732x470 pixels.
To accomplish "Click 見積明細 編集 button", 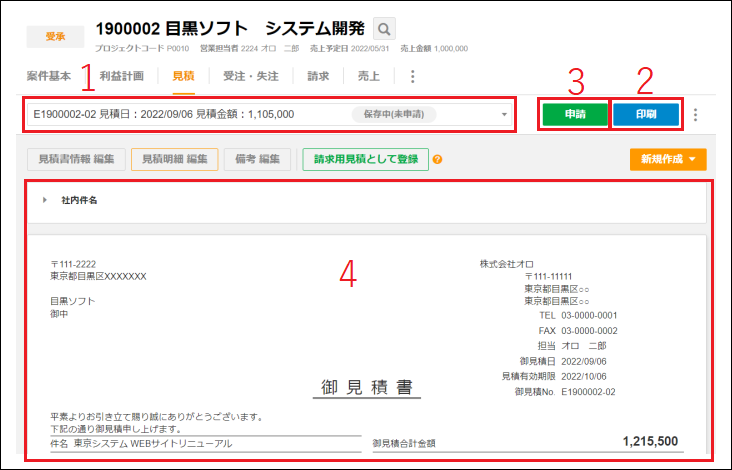I will pyautogui.click(x=174, y=160).
